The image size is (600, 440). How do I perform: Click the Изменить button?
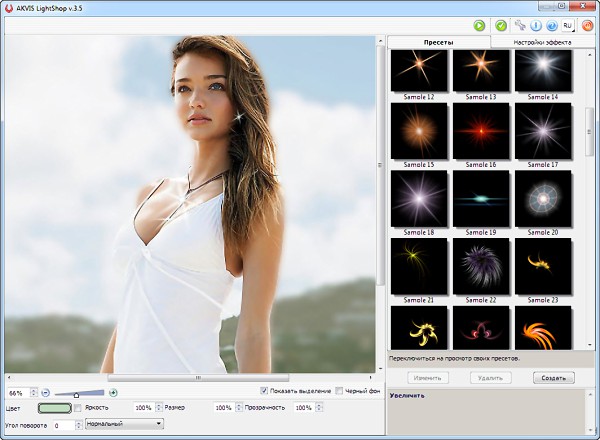click(428, 378)
